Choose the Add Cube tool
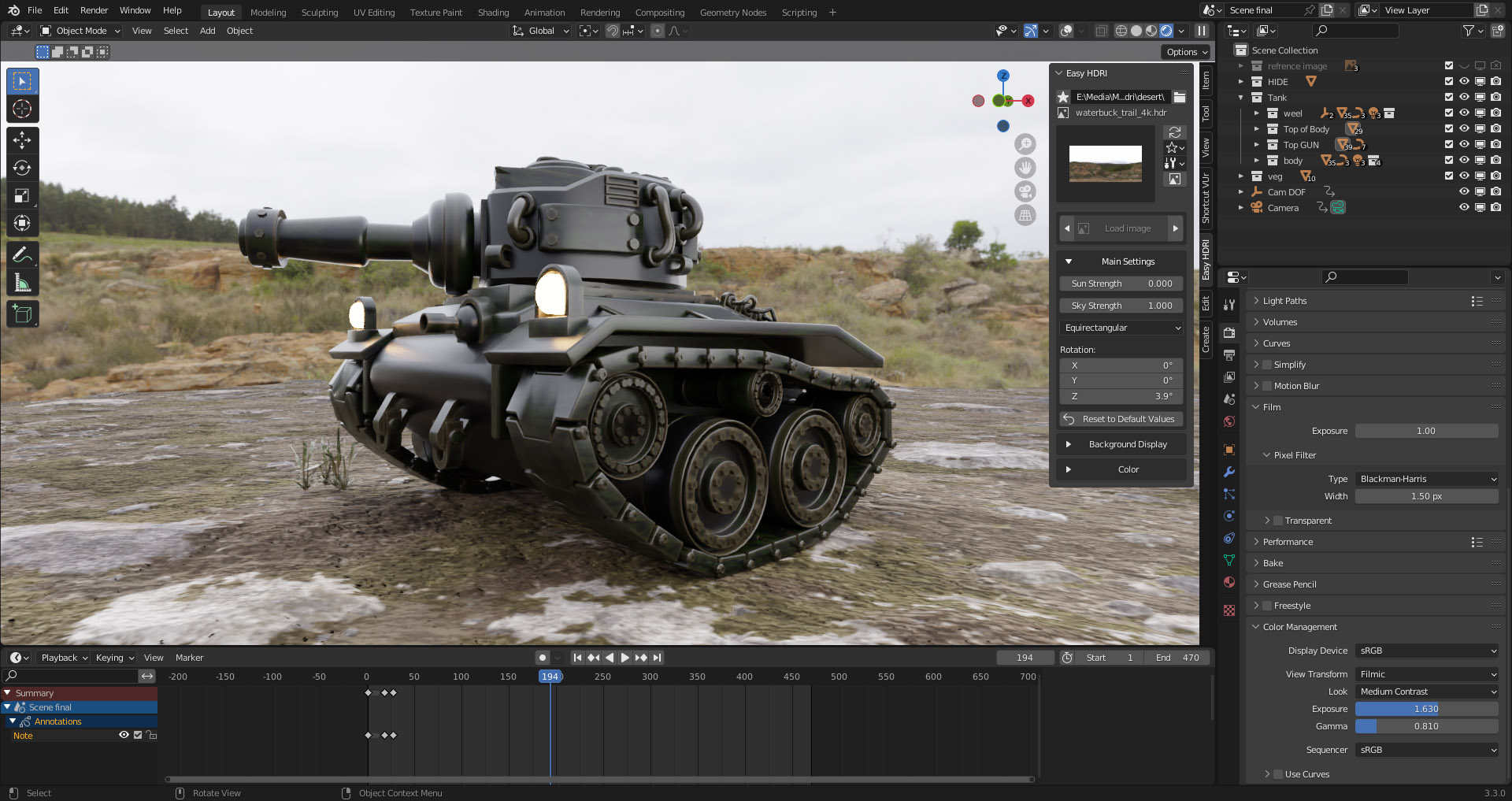Viewport: 1512px width, 801px height. point(22,313)
